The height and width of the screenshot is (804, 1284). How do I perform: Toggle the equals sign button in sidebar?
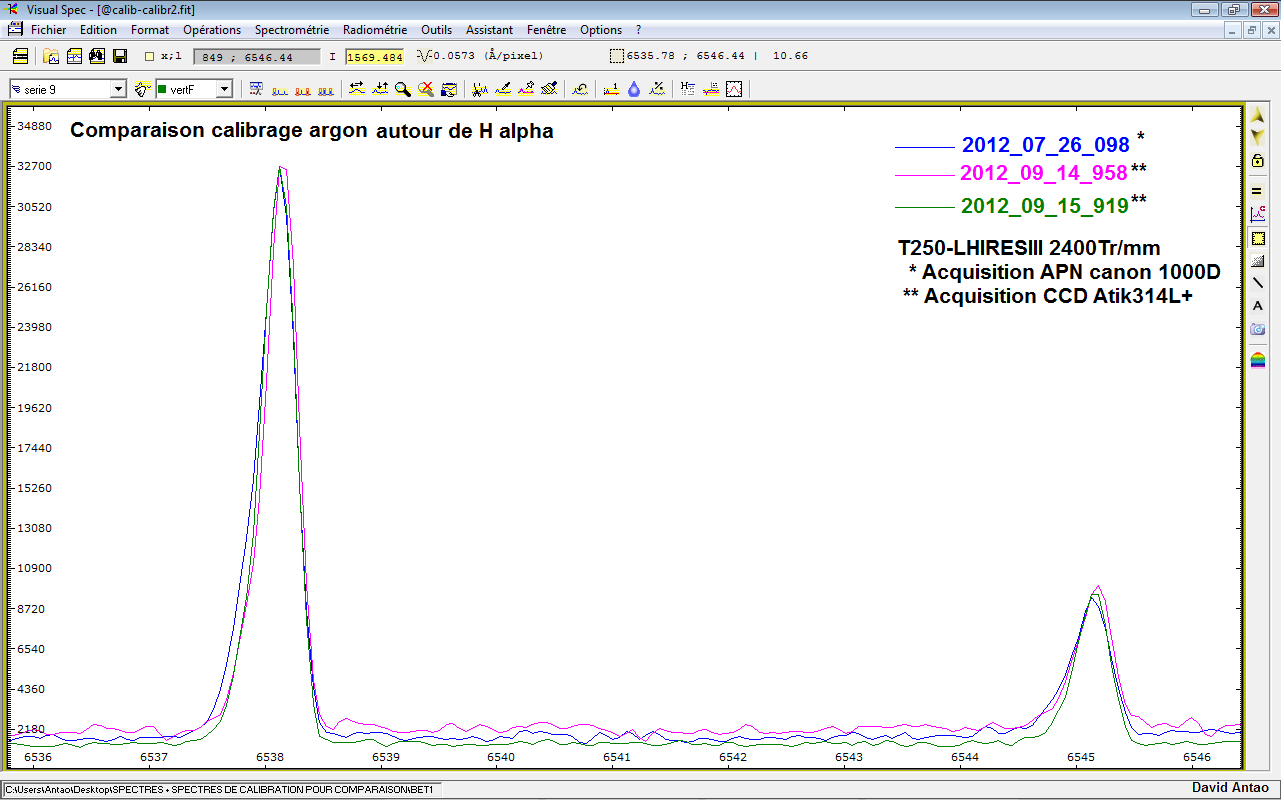tap(1258, 190)
